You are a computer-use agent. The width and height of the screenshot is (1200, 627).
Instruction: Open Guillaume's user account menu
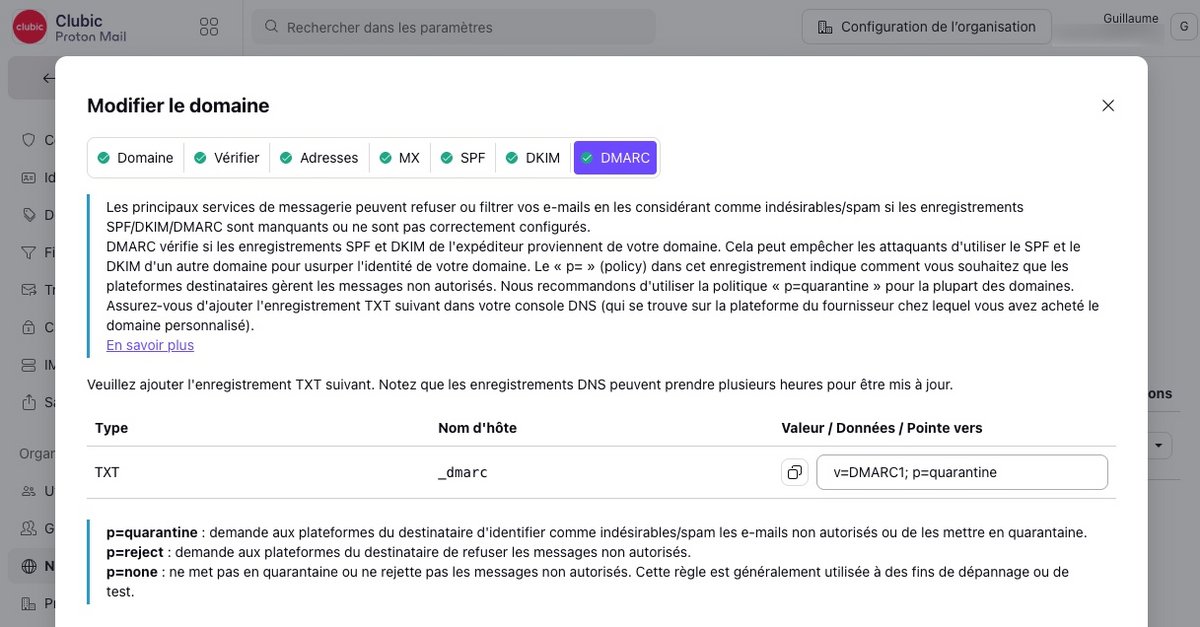click(x=1184, y=28)
